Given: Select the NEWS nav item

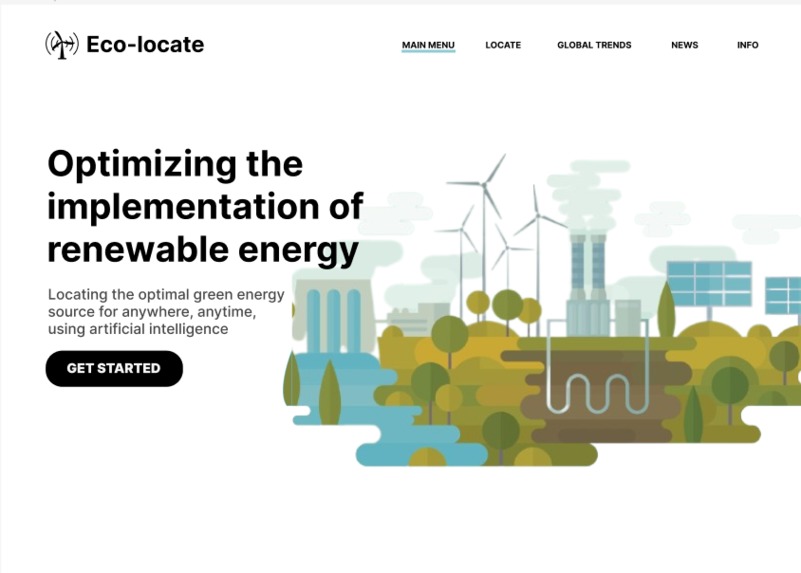Looking at the screenshot, I should coord(685,45).
